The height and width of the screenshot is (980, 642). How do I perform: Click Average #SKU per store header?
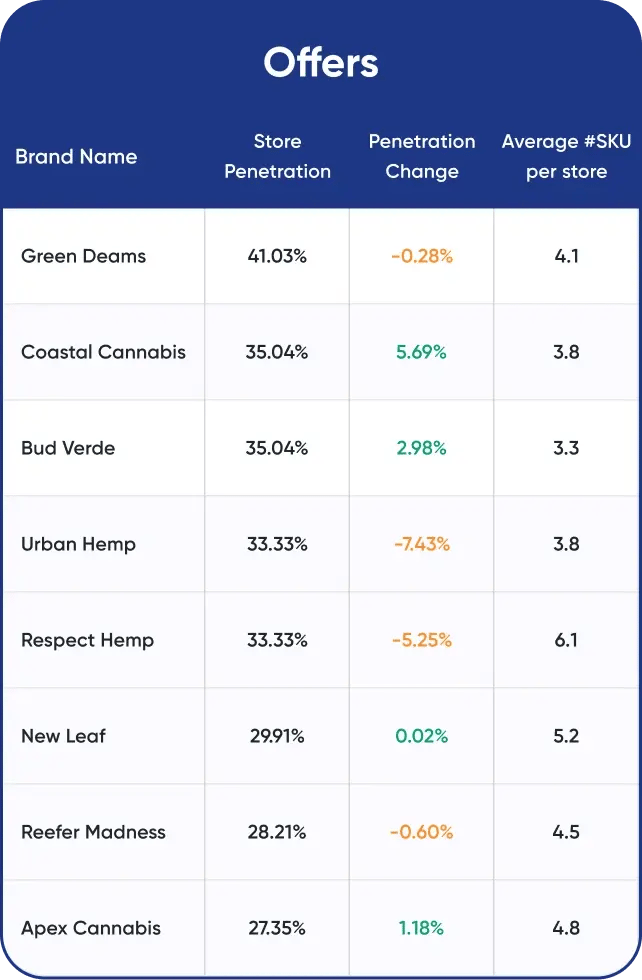tap(566, 157)
